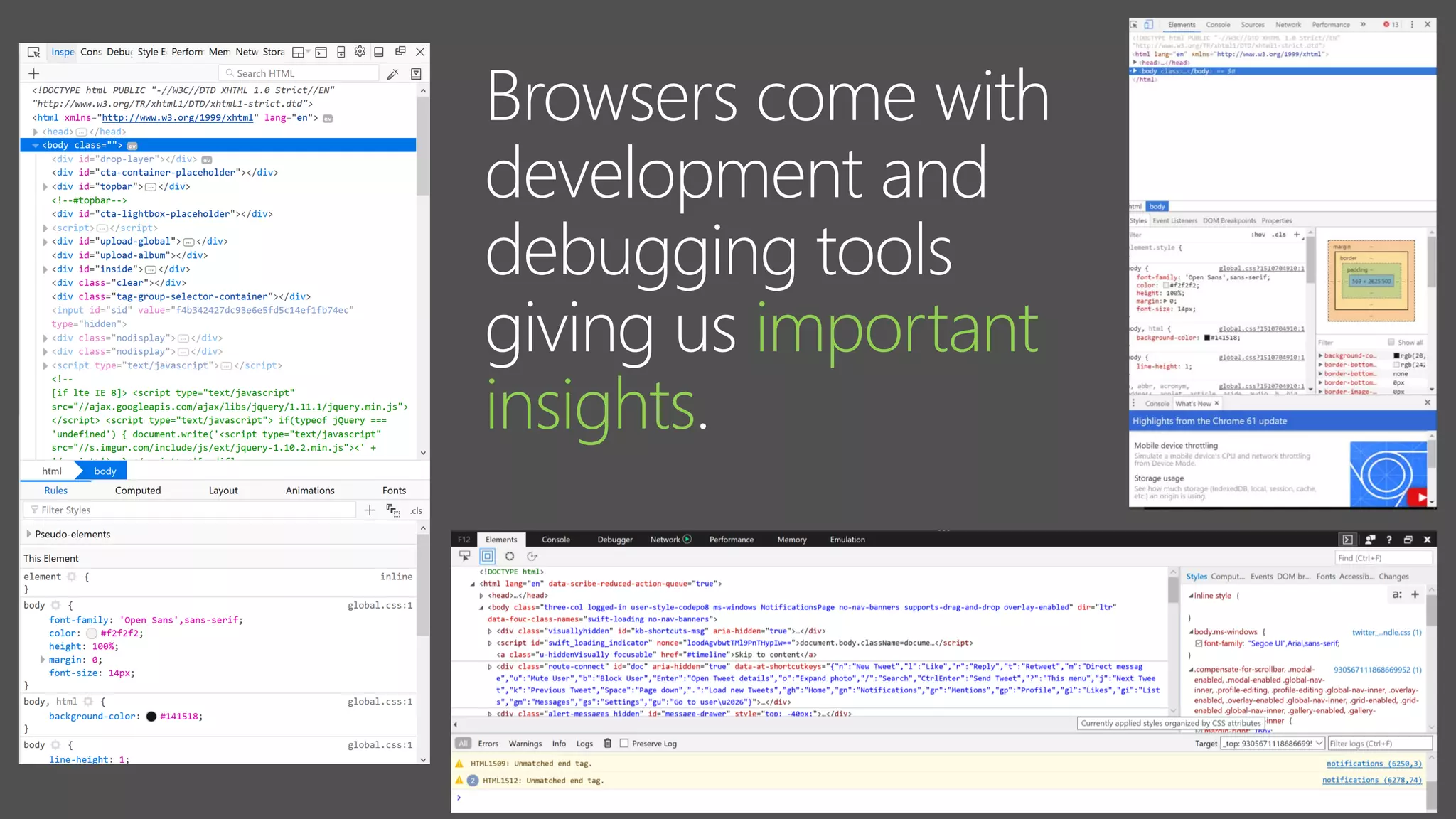Click the .cls class toggle in Firefox Rules

(417, 510)
